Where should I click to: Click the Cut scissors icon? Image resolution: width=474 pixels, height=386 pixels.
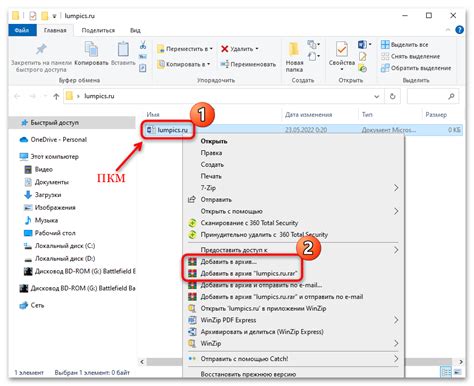coord(143,45)
